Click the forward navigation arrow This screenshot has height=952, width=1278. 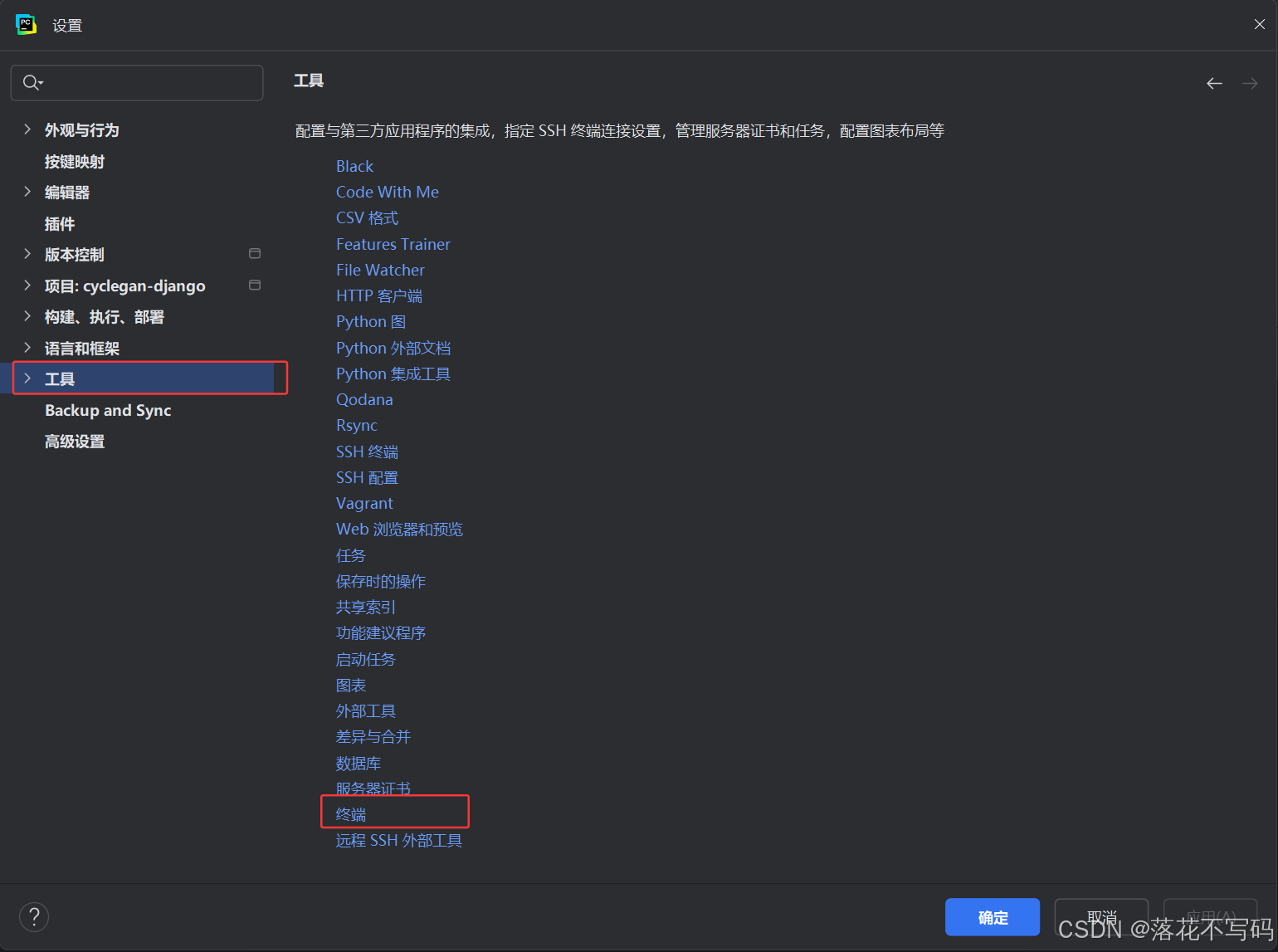click(1250, 83)
